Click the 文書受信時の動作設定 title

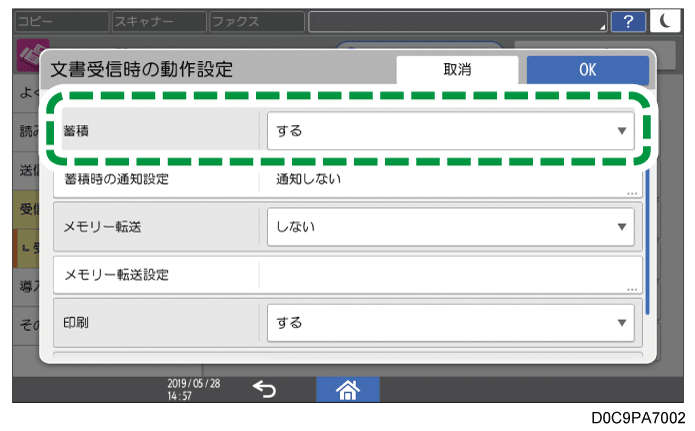tap(141, 70)
